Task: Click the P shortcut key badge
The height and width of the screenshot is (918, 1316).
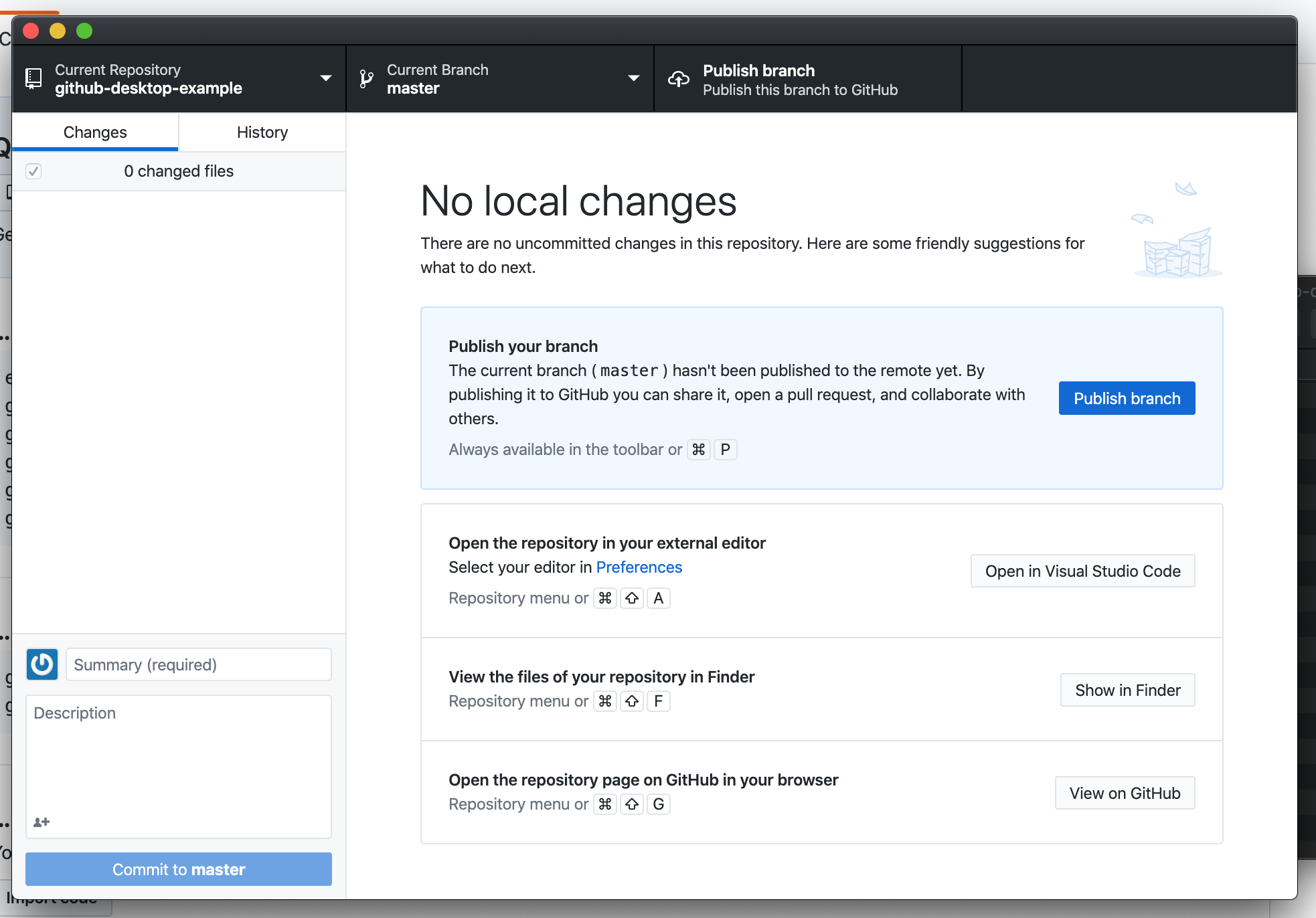Action: pyautogui.click(x=725, y=450)
